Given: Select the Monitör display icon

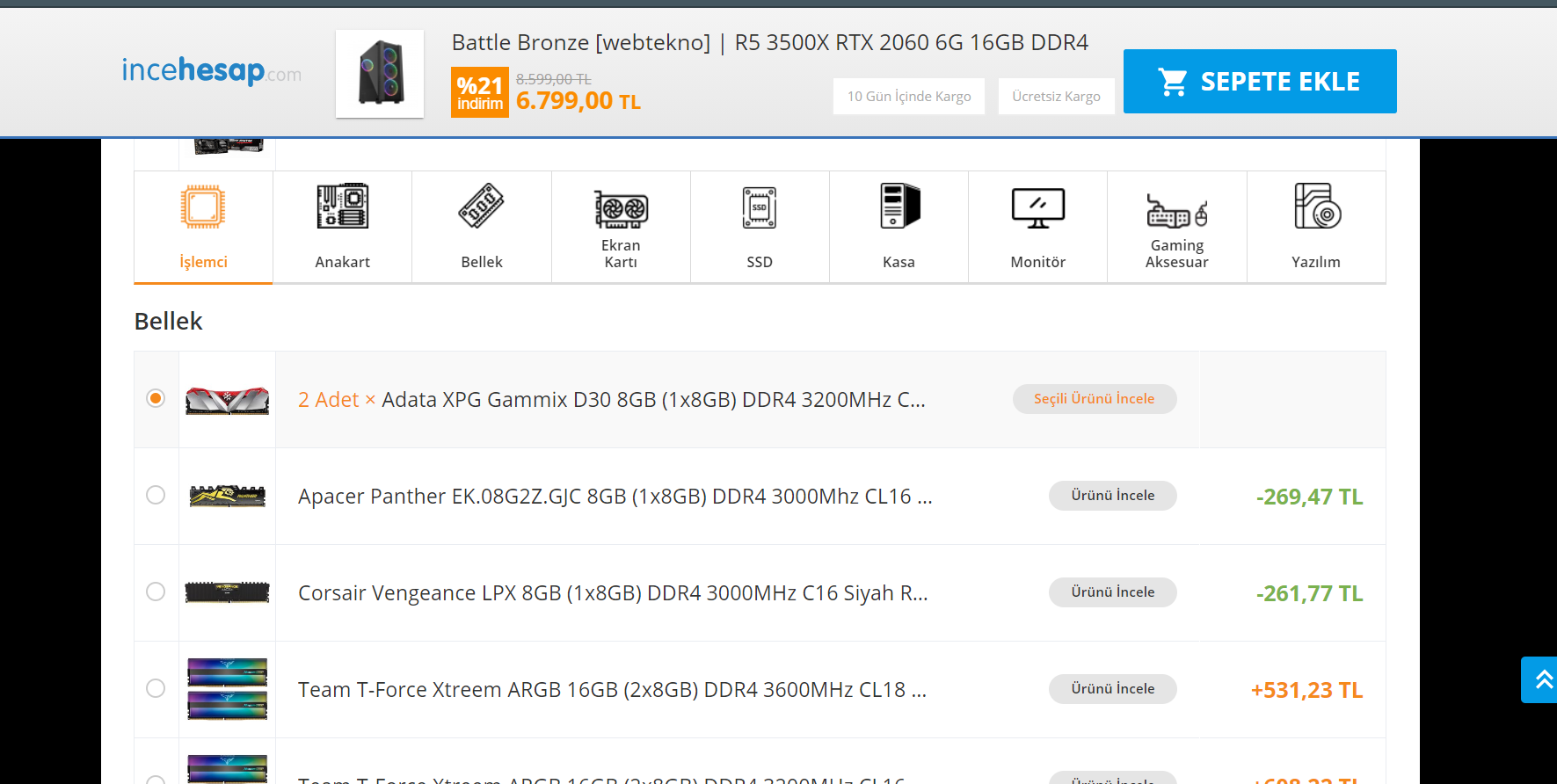Looking at the screenshot, I should coord(1038,208).
